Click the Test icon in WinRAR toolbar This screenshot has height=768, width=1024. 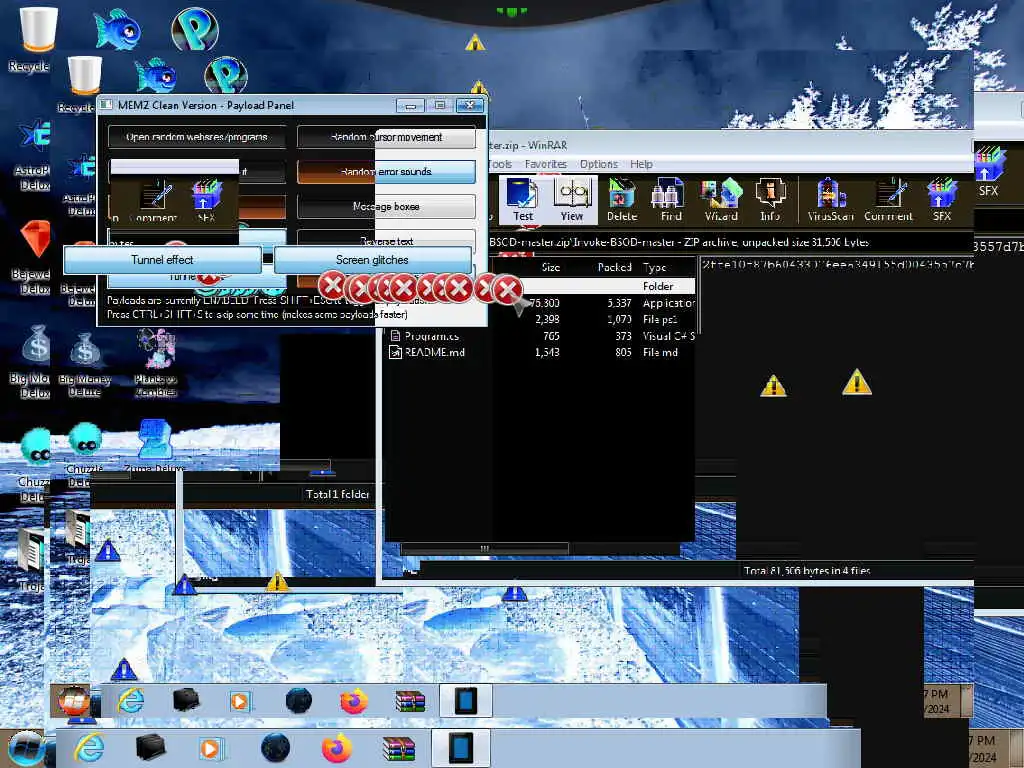click(522, 199)
